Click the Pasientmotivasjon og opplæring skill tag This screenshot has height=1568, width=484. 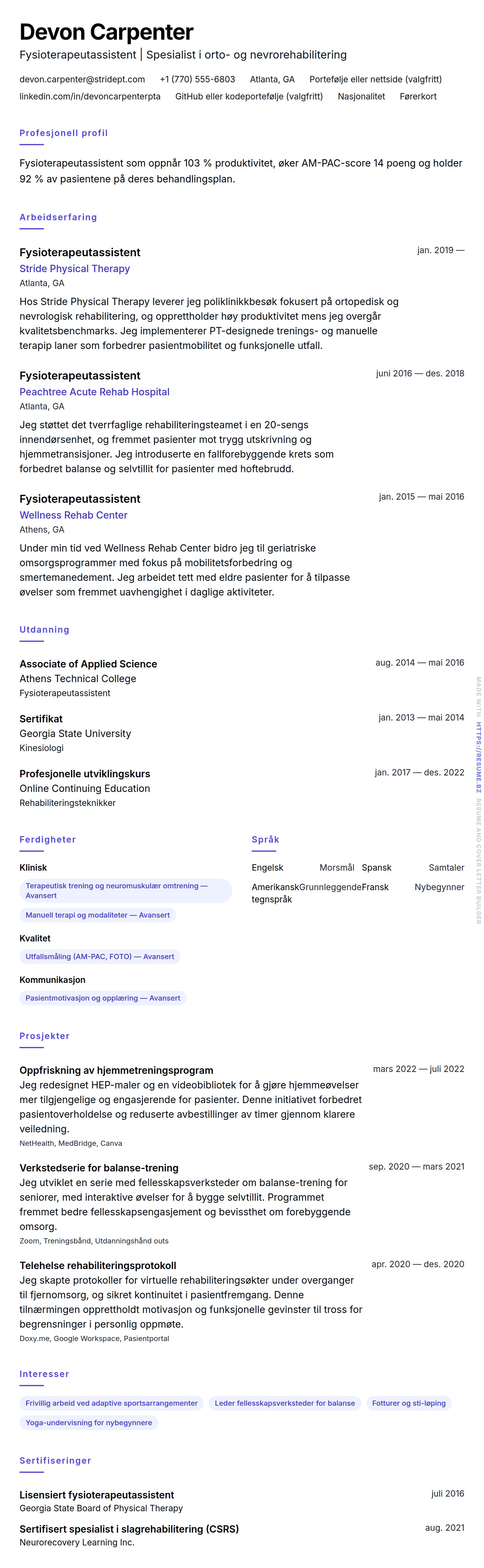pyautogui.click(x=103, y=998)
